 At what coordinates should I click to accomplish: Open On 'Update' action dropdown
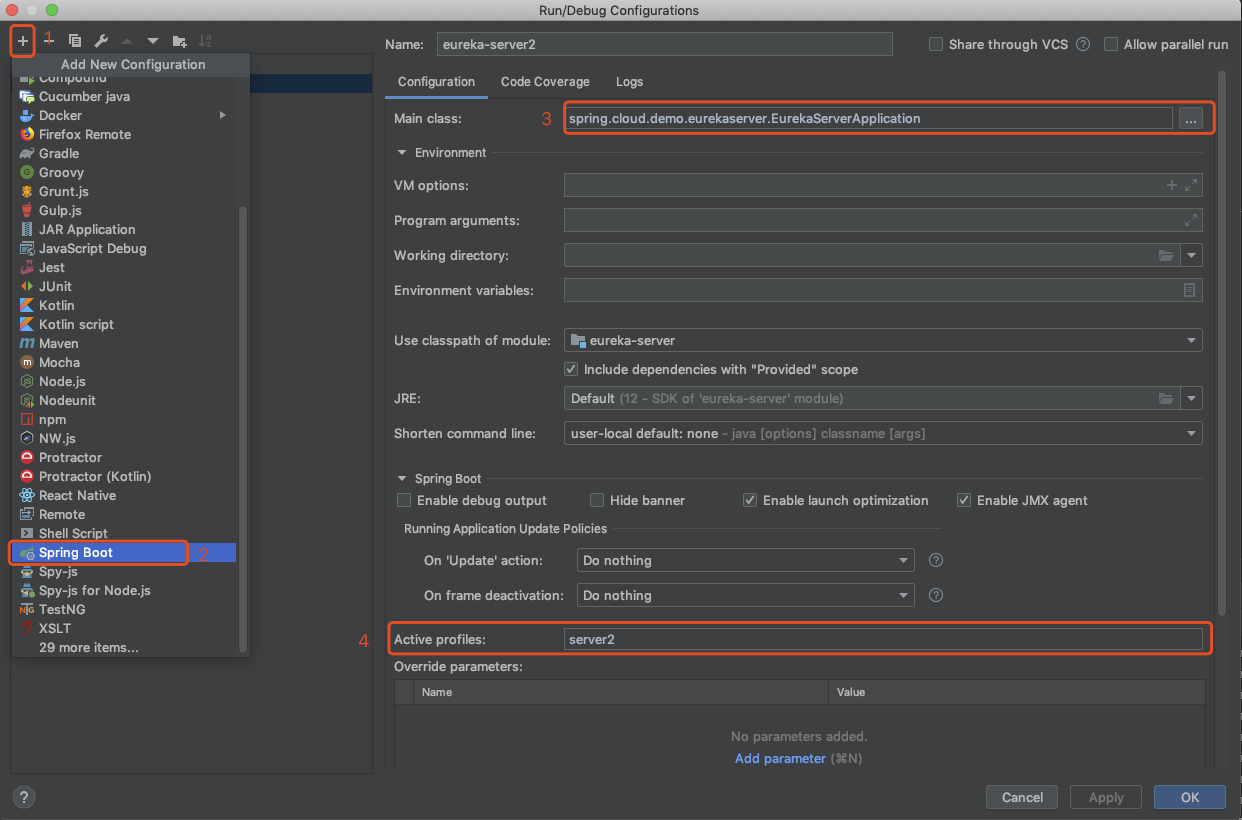(904, 561)
